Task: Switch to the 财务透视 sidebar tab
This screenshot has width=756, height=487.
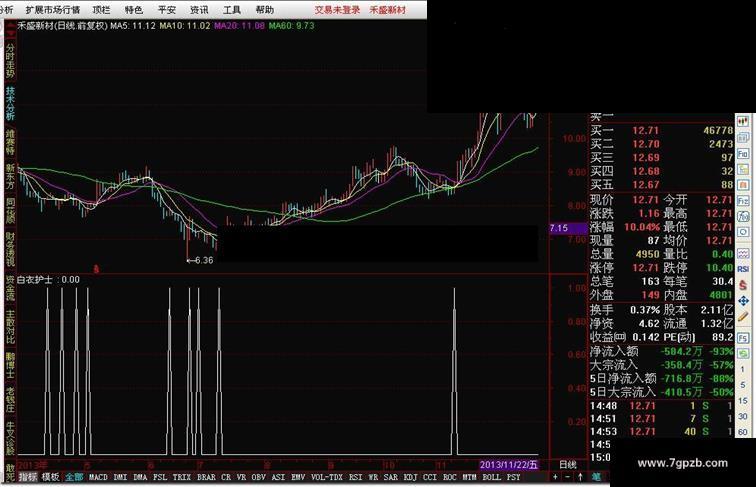Action: click(10, 249)
